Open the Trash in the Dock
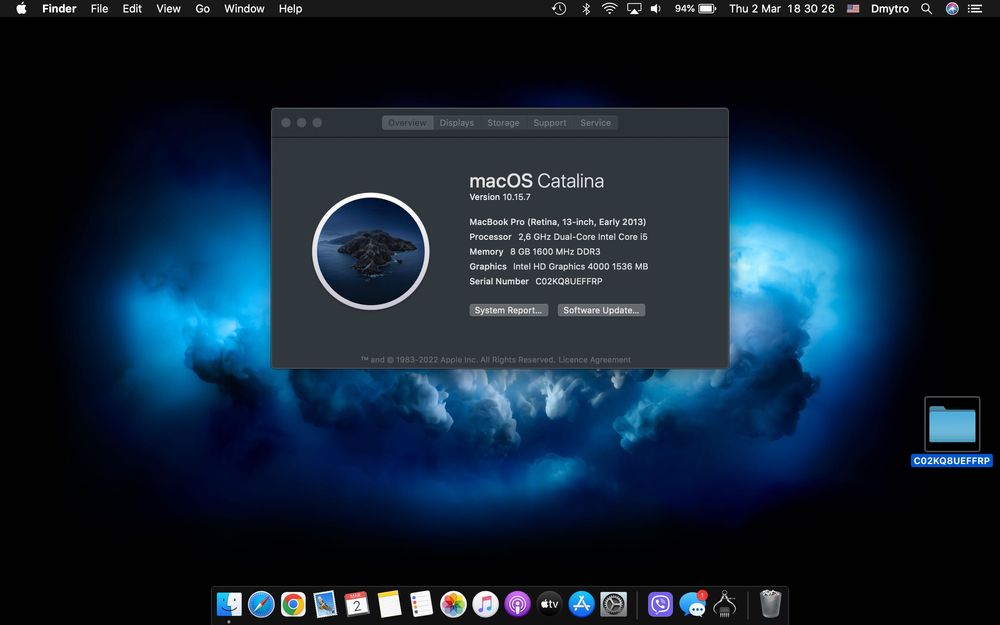The height and width of the screenshot is (625, 1000). pyautogui.click(x=770, y=603)
